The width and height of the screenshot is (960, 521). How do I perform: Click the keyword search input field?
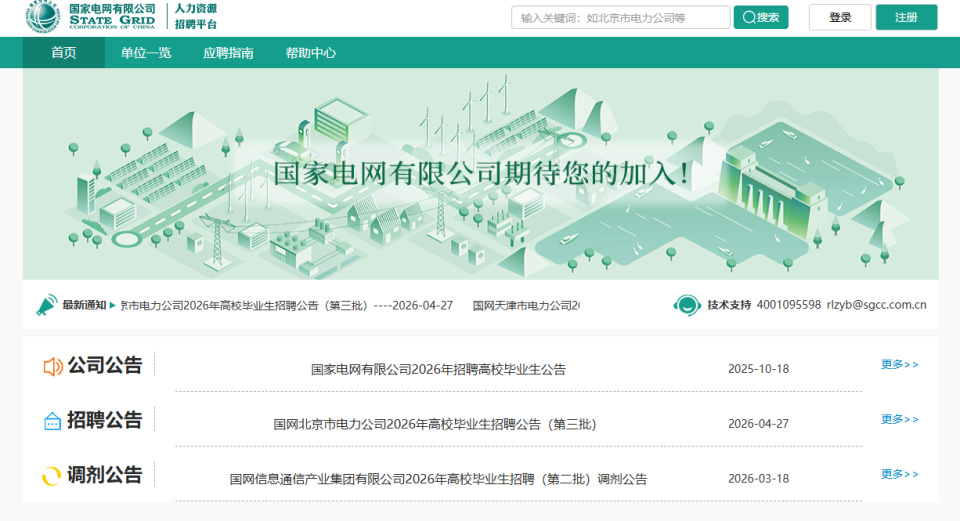[x=620, y=18]
